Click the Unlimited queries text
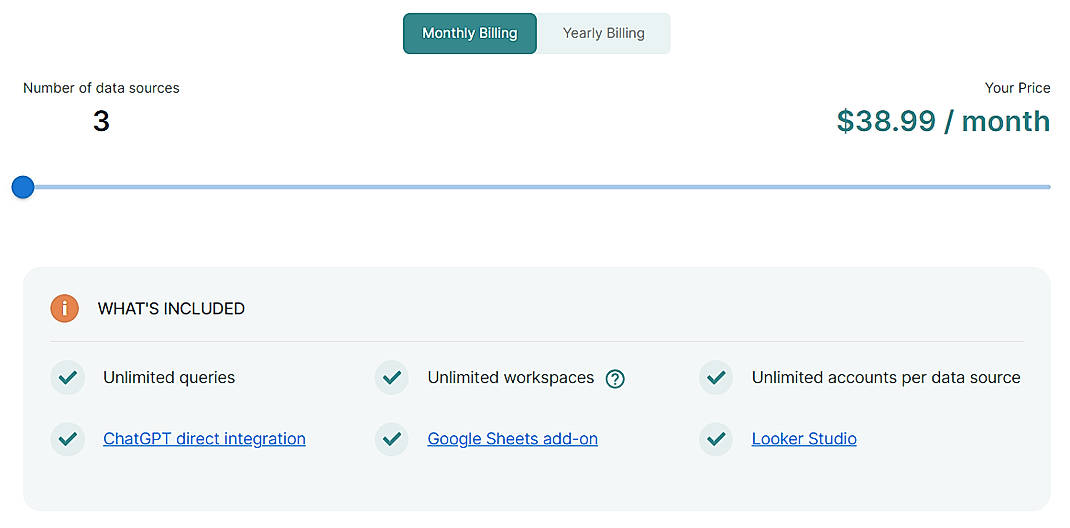The image size is (1070, 528). [169, 377]
